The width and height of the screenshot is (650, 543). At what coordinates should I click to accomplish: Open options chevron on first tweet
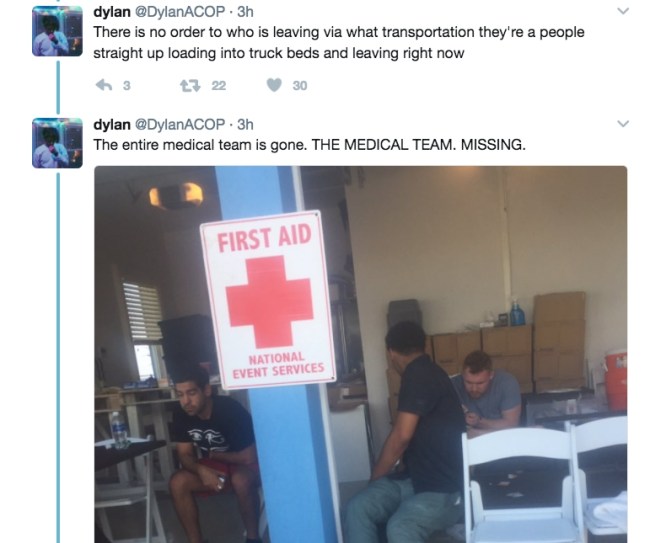[623, 11]
